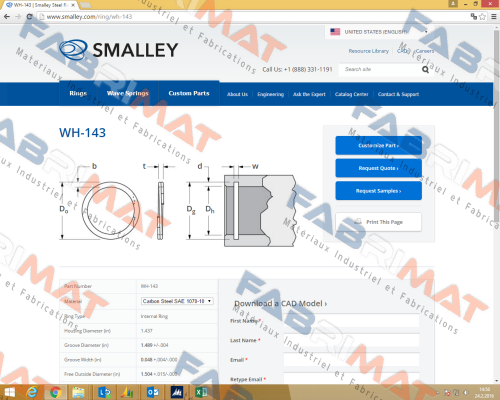500x400 pixels.
Task: Click the browser forward arrow
Action: (18, 16)
